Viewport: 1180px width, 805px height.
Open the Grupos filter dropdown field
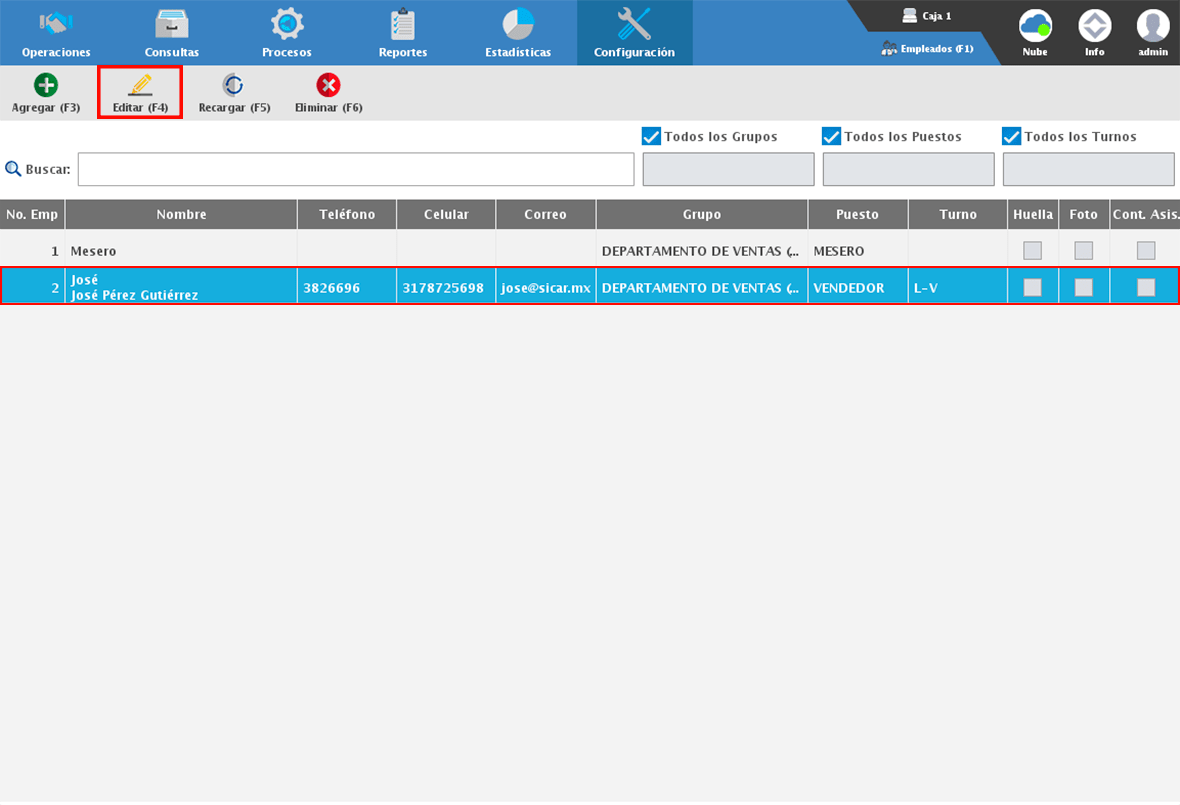pyautogui.click(x=728, y=170)
